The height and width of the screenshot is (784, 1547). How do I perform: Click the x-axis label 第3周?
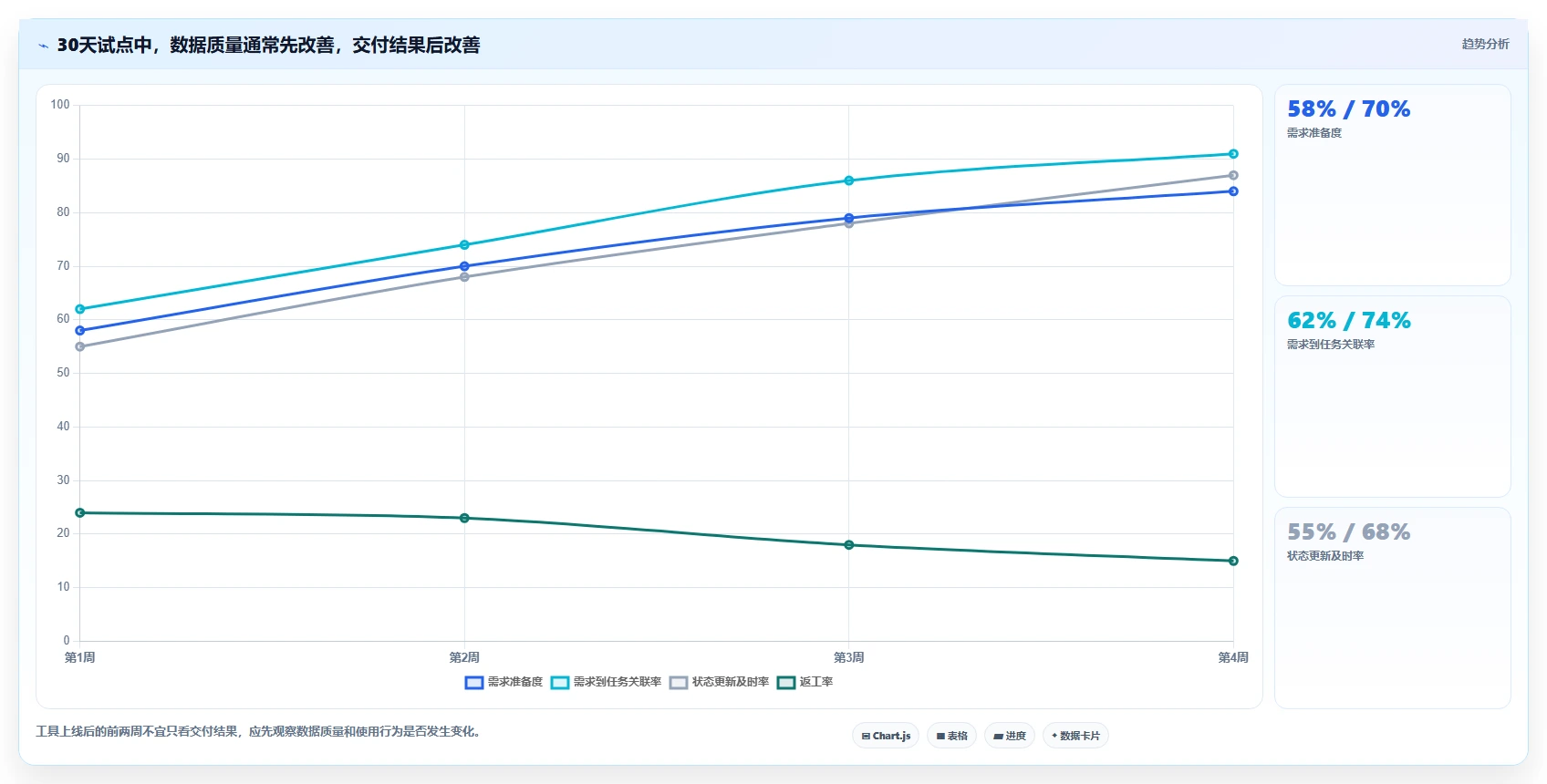pyautogui.click(x=849, y=657)
